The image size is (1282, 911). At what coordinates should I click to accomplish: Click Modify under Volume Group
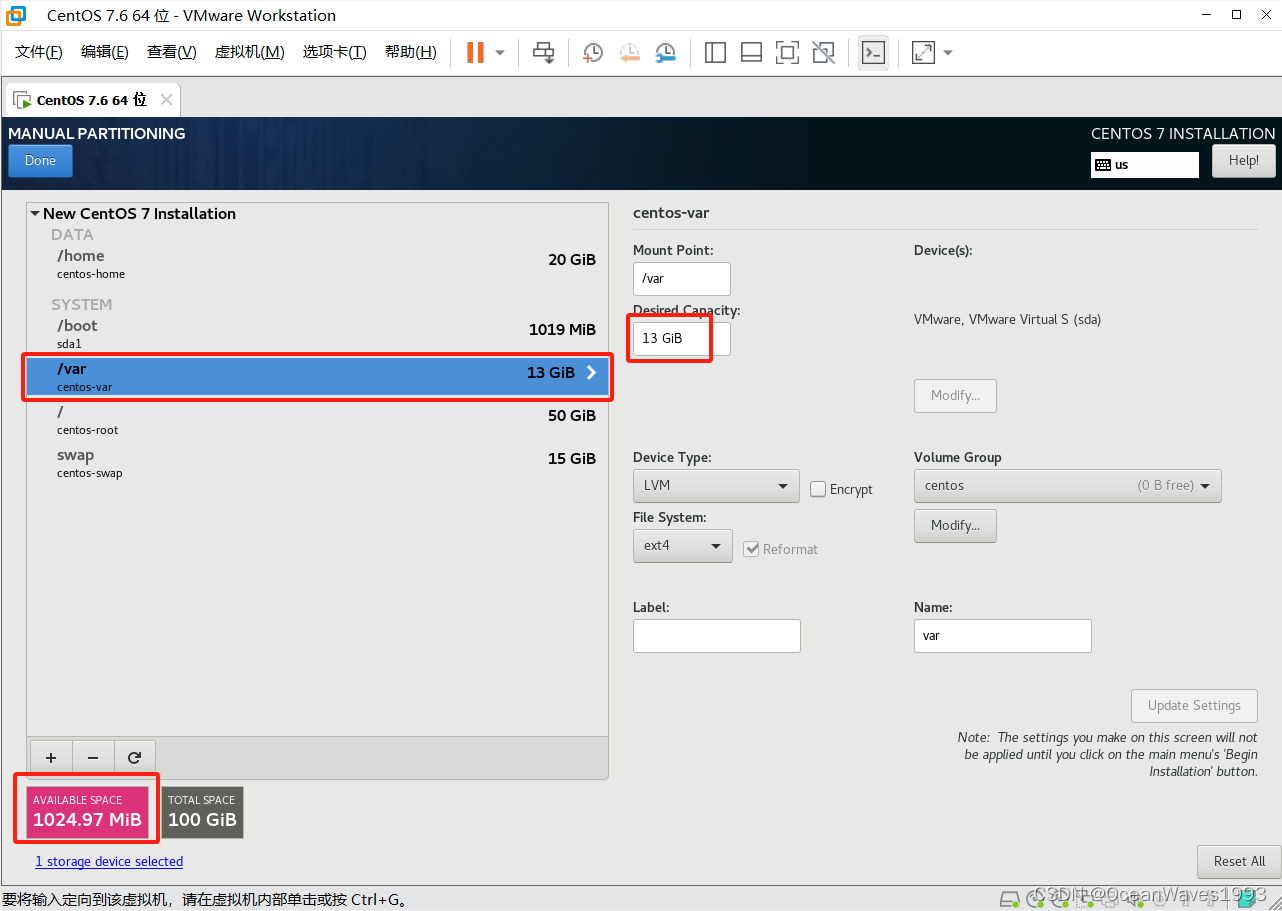955,526
